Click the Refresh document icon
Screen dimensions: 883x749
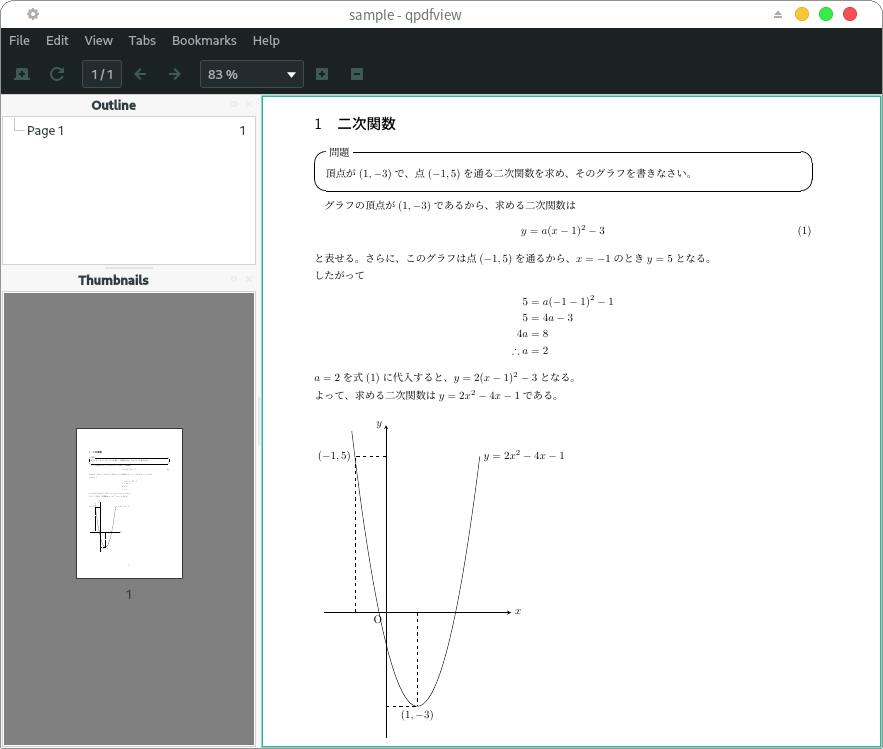[x=57, y=74]
